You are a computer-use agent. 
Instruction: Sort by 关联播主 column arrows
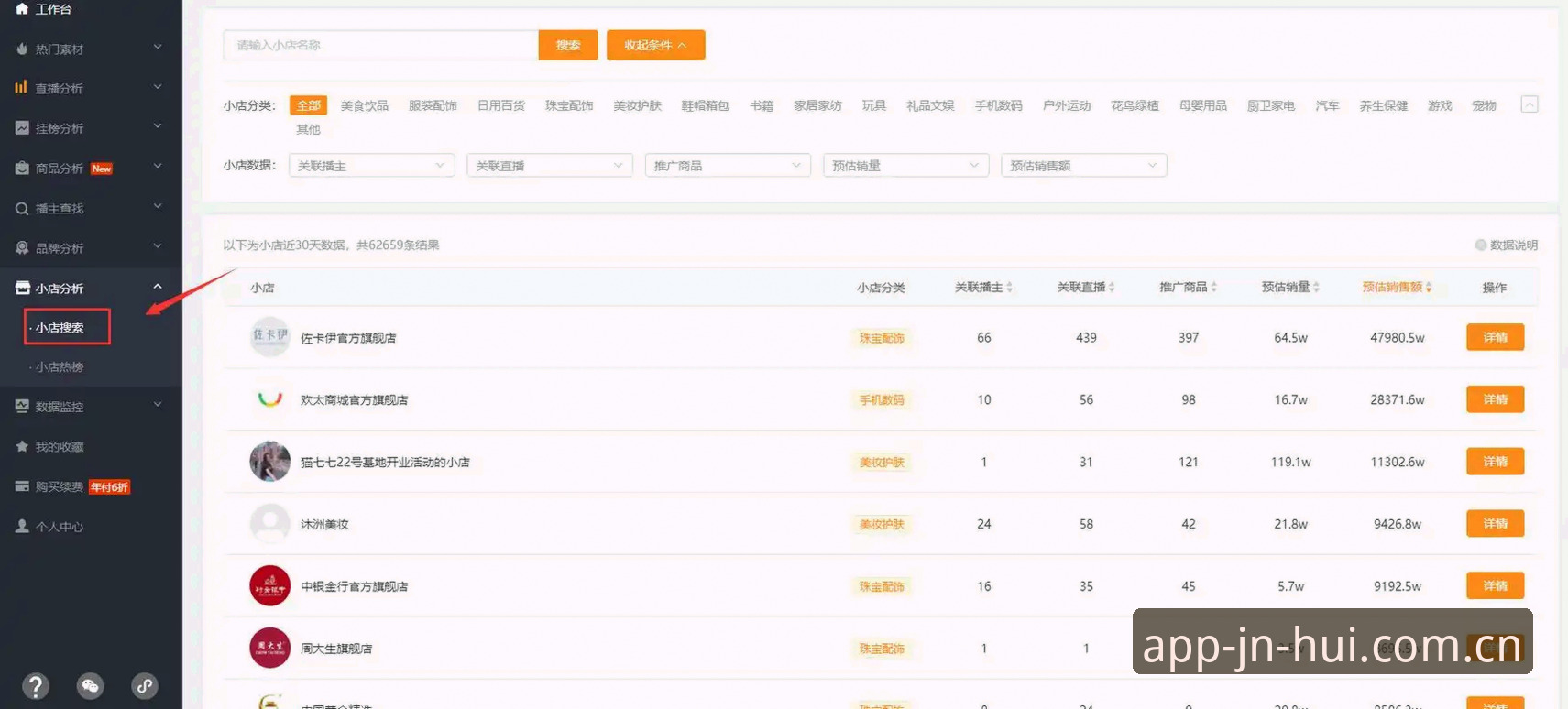(1009, 288)
